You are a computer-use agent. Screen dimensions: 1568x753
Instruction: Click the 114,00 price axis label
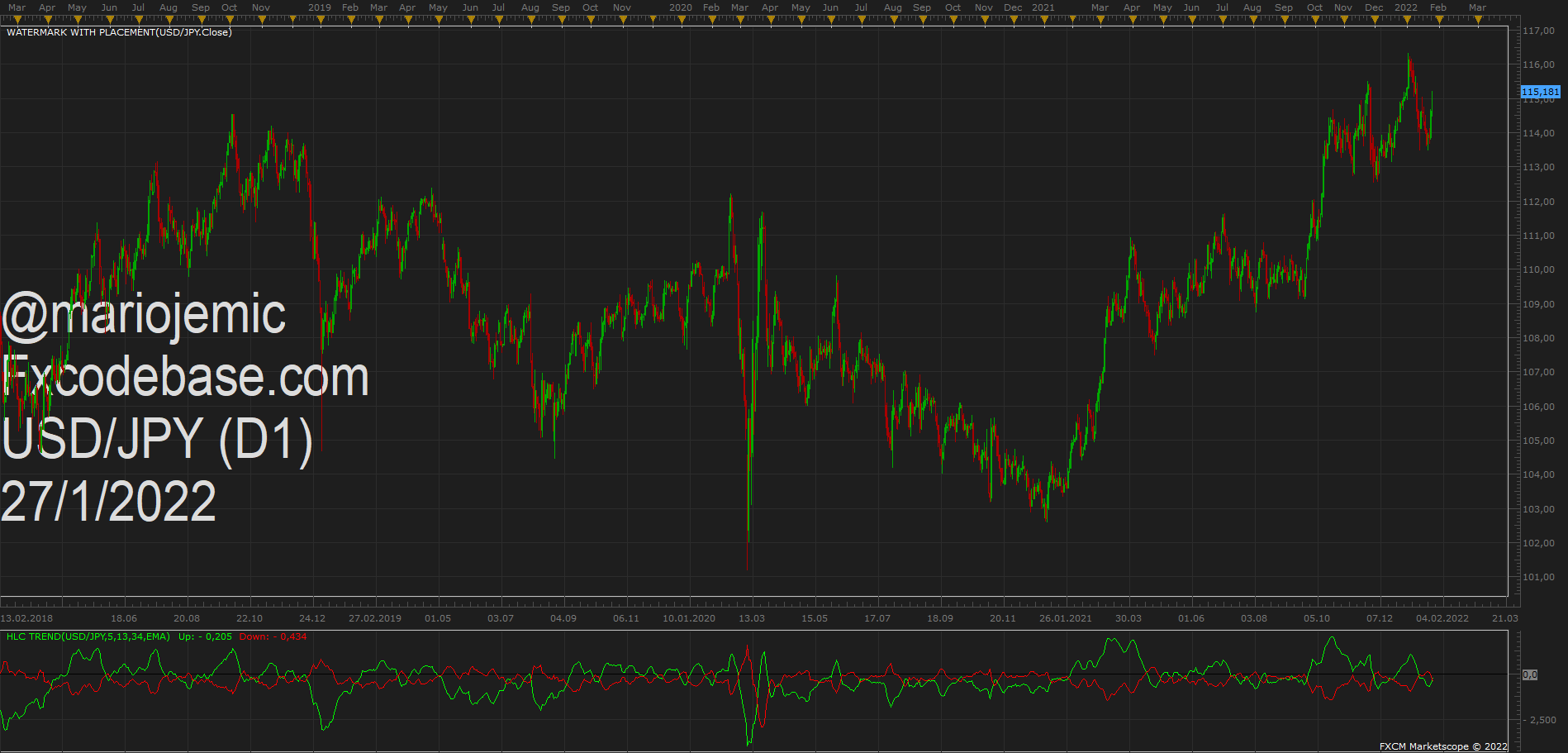coord(1538,133)
